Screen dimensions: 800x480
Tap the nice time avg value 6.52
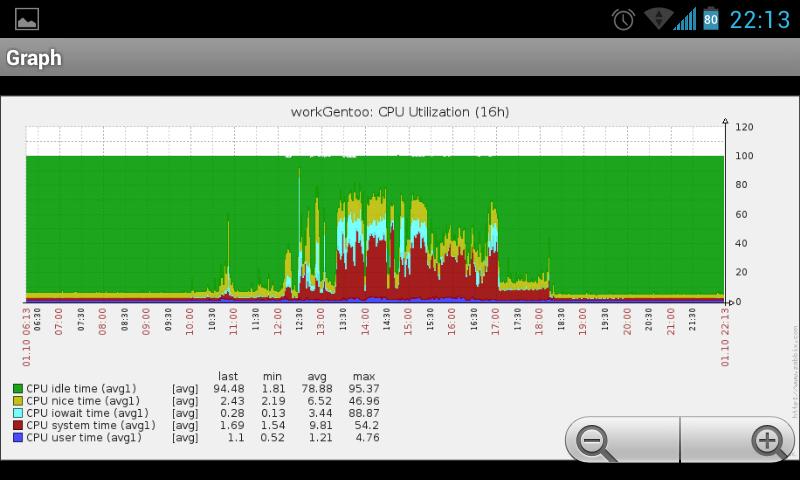pos(319,401)
